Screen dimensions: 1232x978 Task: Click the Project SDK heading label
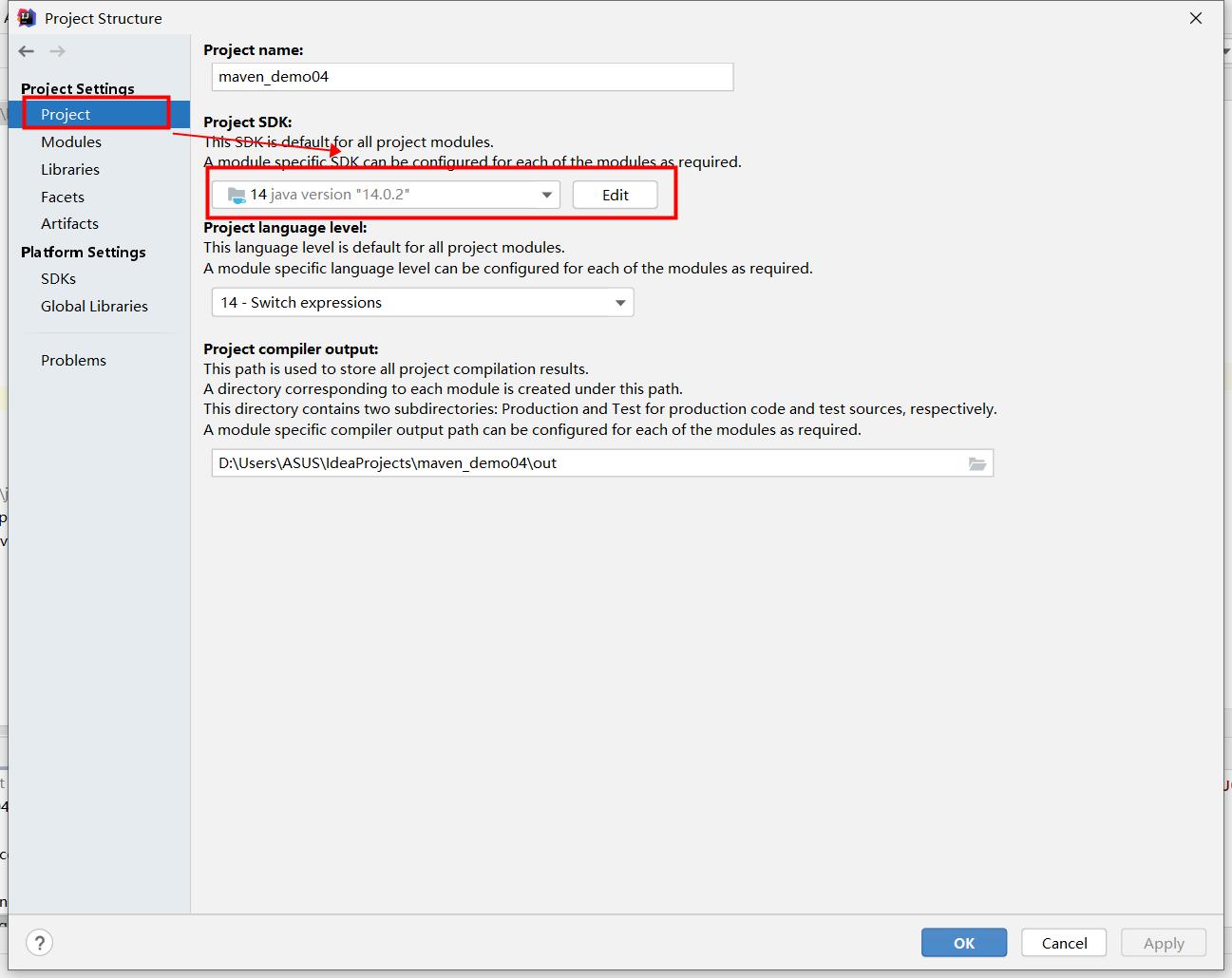248,122
